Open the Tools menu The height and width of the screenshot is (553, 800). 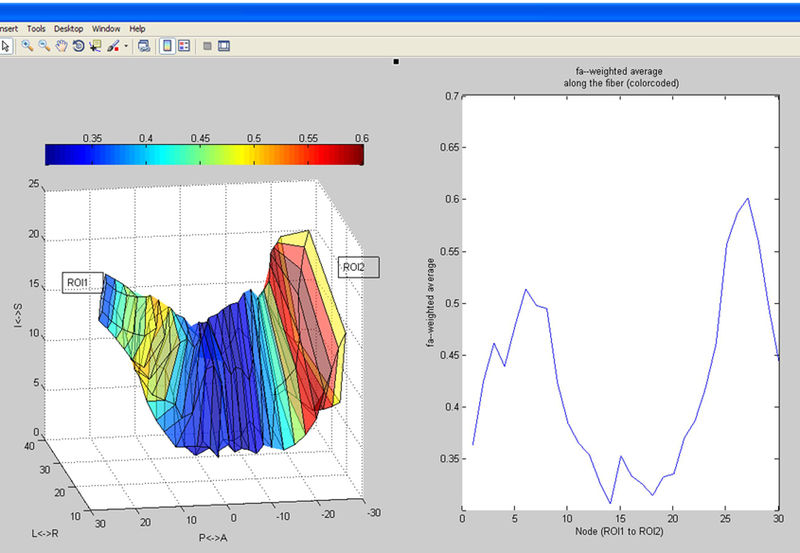(x=37, y=29)
